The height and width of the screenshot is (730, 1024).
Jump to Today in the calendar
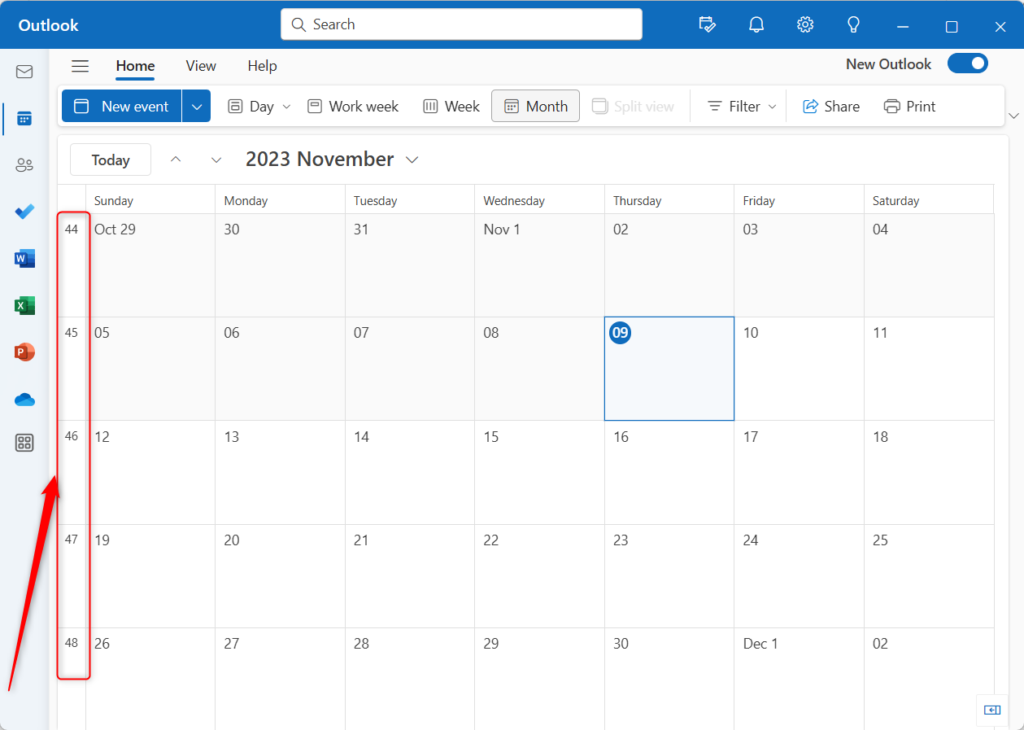coord(110,159)
